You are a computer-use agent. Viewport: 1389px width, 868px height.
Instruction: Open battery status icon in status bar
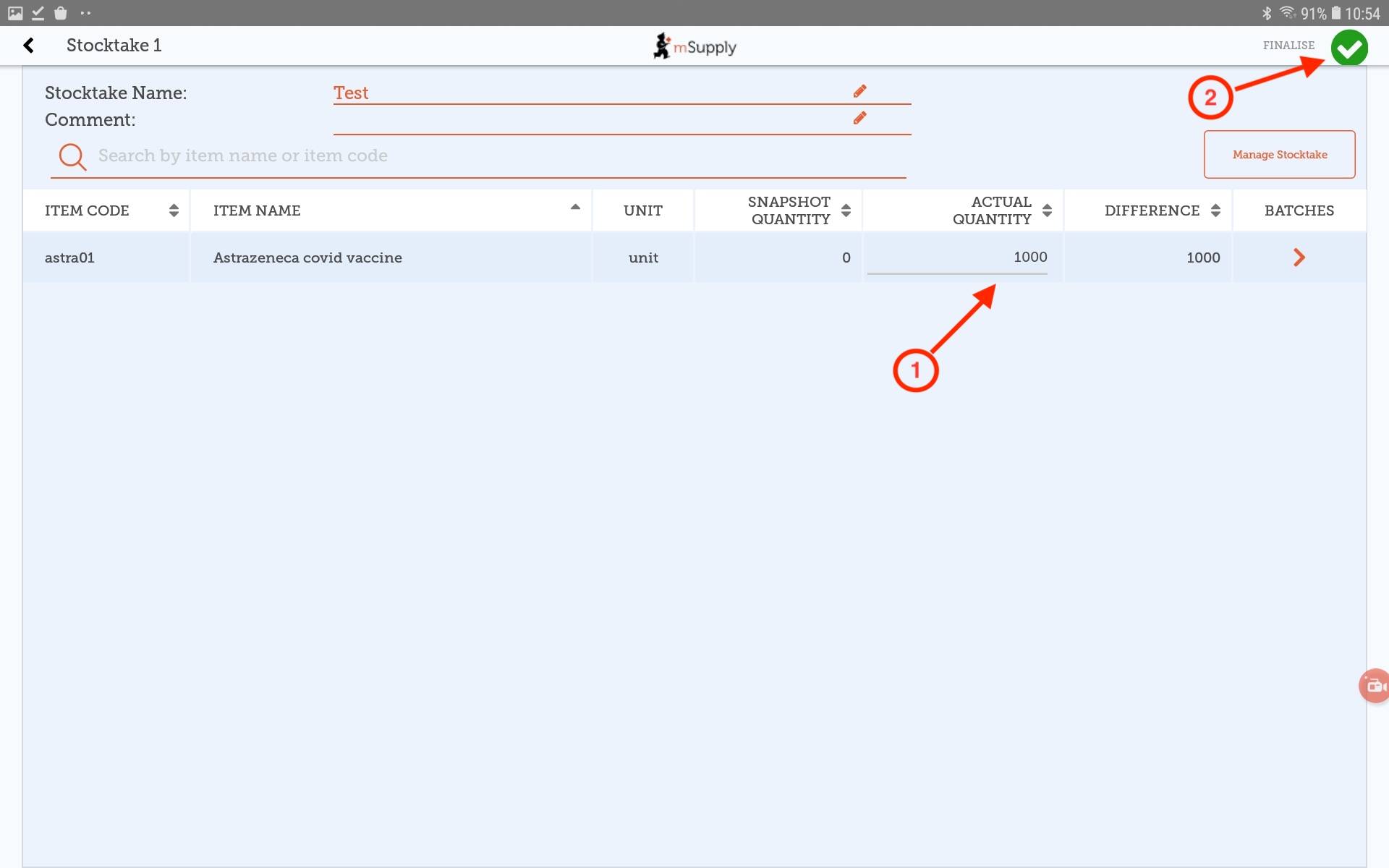1336,13
